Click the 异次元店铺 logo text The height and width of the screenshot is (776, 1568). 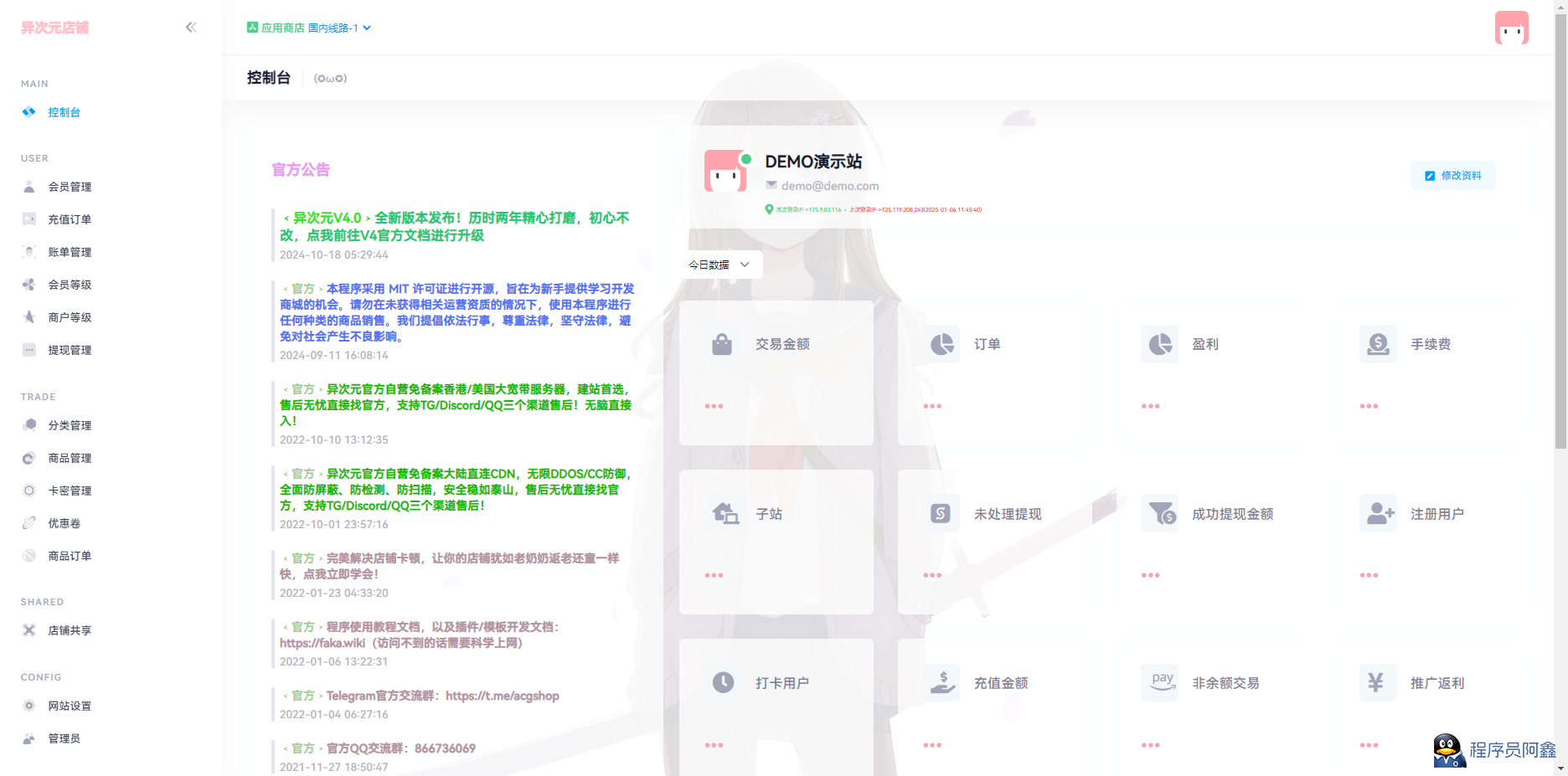click(x=55, y=28)
